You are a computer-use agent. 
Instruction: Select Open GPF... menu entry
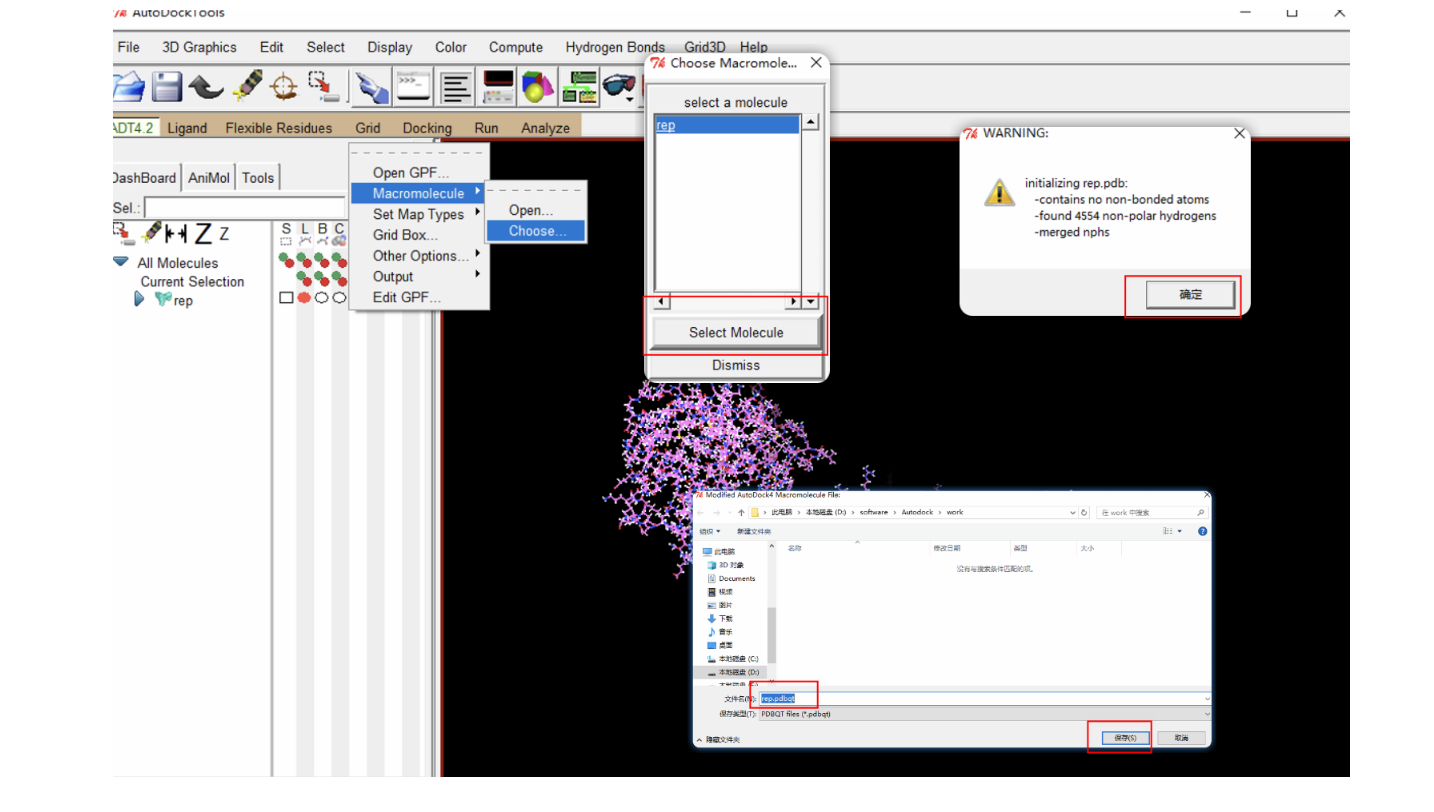pyautogui.click(x=411, y=173)
